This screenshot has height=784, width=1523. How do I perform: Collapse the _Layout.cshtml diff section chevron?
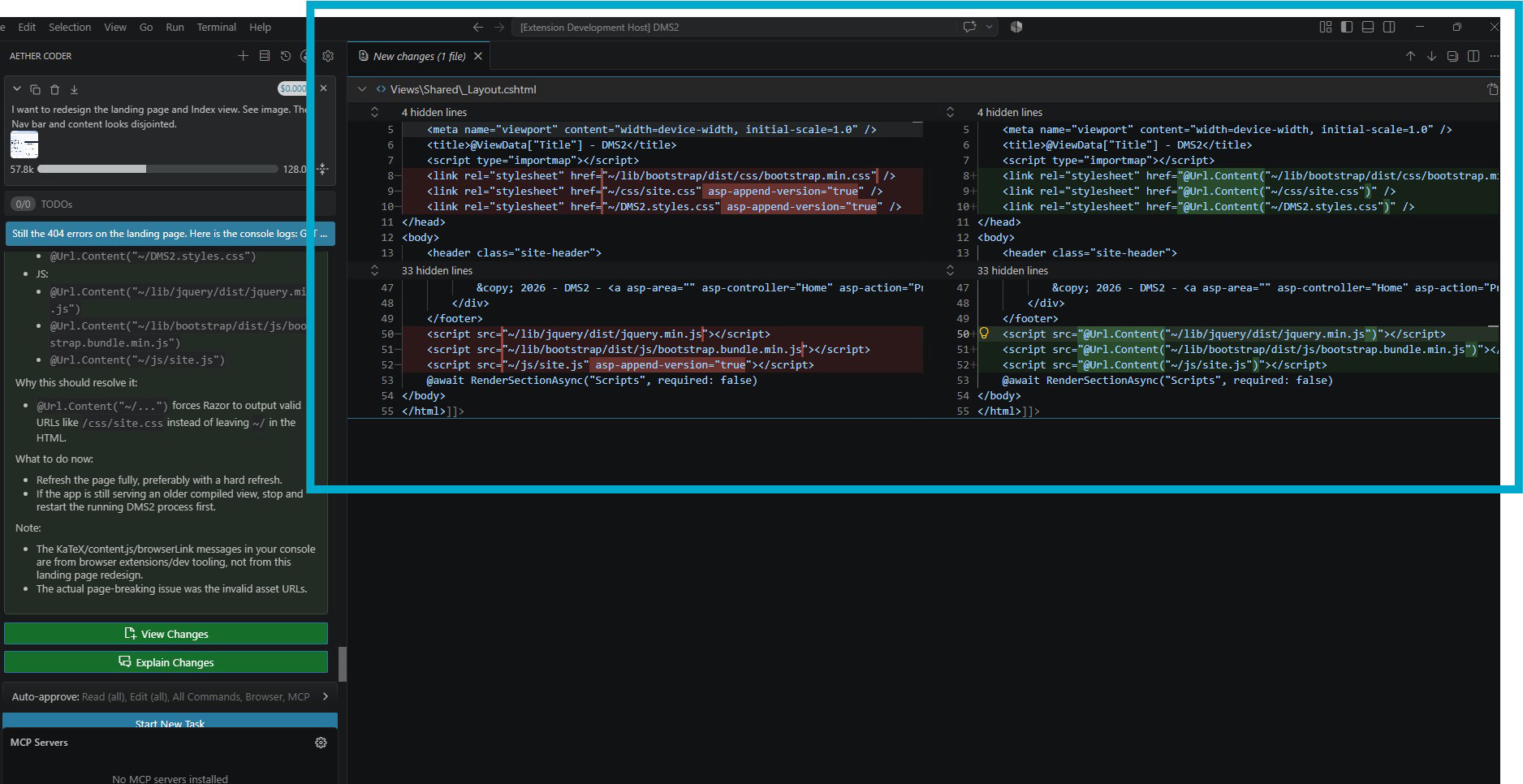[x=362, y=89]
